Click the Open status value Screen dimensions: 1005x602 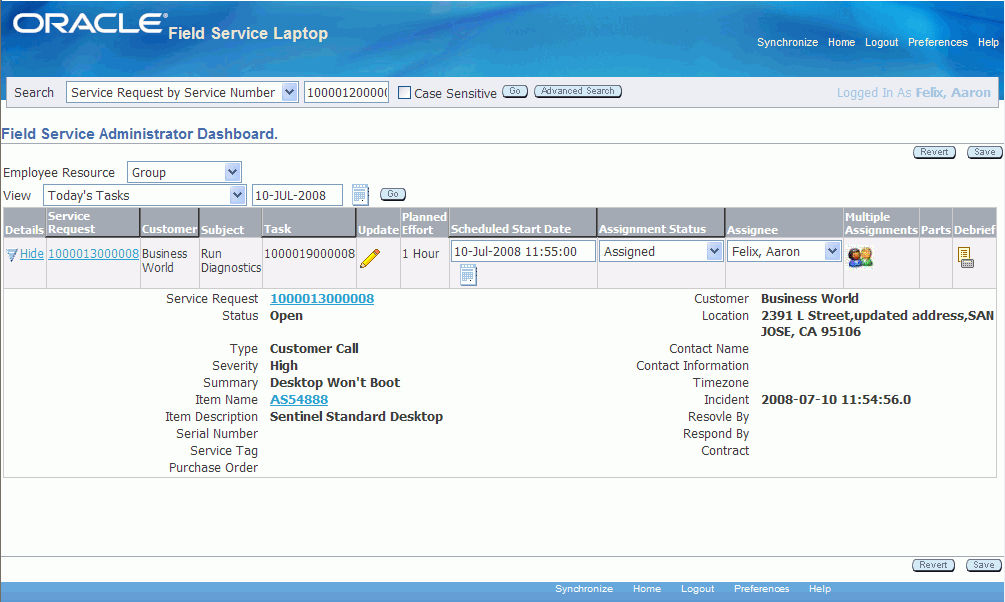click(287, 316)
